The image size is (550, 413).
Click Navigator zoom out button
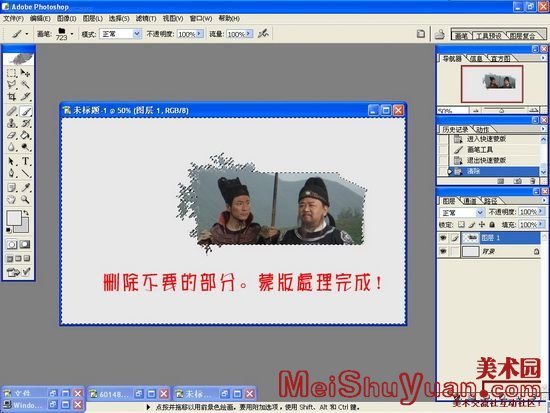click(x=476, y=111)
